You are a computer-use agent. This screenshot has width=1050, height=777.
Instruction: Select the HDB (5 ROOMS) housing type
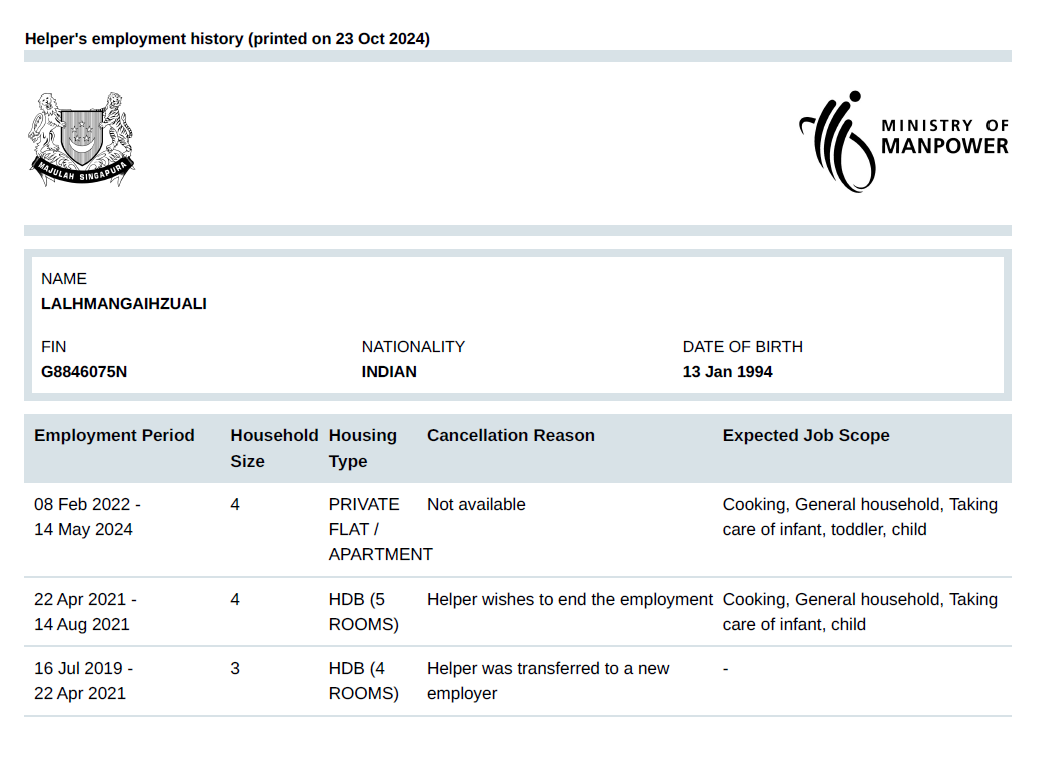pos(364,612)
